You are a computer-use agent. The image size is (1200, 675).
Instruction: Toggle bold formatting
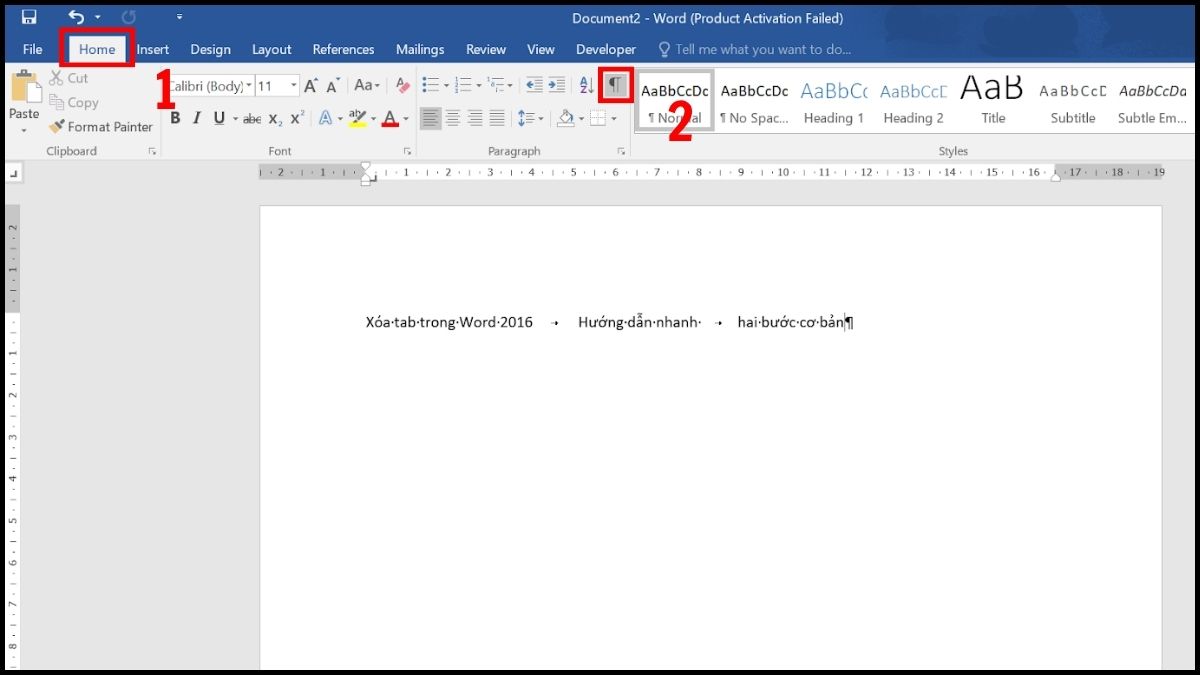(175, 118)
